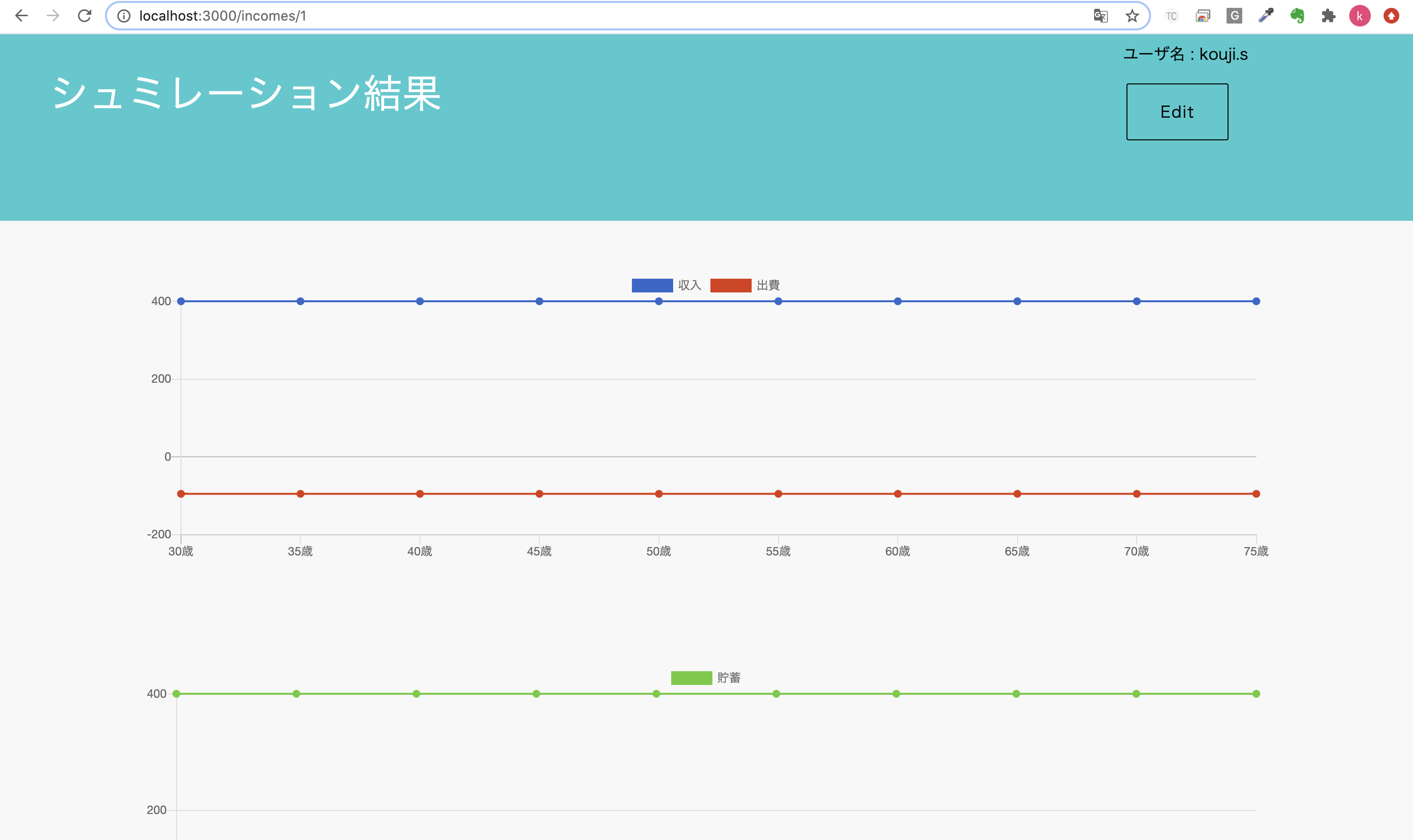Image resolution: width=1413 pixels, height=840 pixels.
Task: Click the red expense point at 70歳
Action: tap(1136, 494)
